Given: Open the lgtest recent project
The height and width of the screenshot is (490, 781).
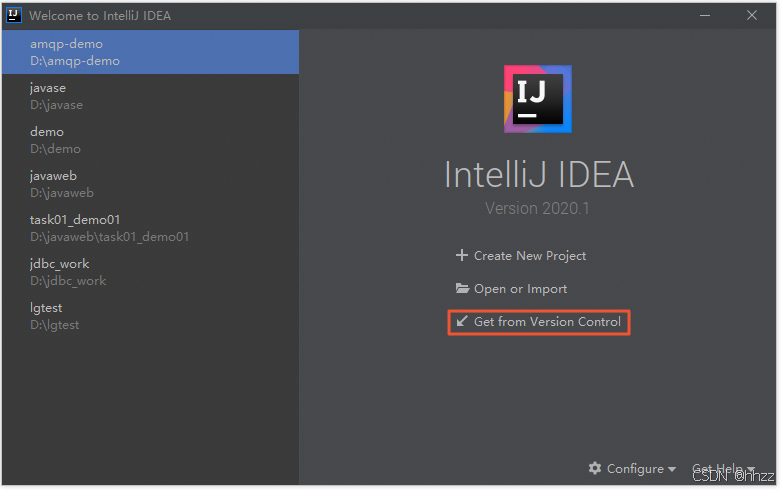Looking at the screenshot, I should pos(150,316).
